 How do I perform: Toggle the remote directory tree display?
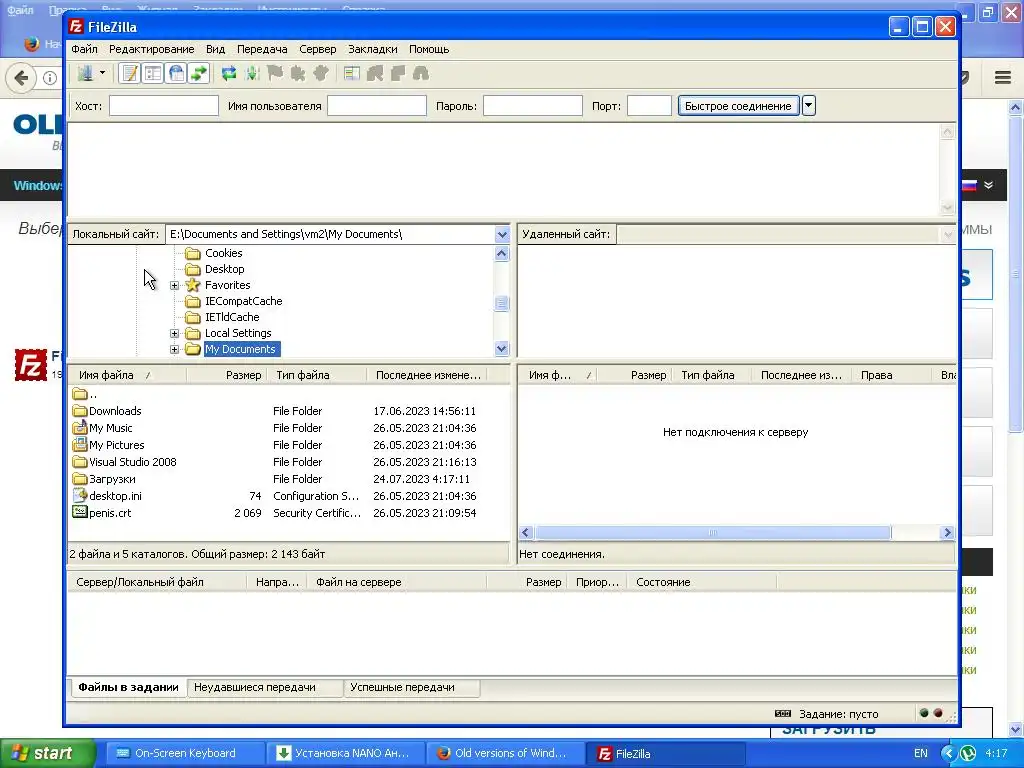point(176,73)
